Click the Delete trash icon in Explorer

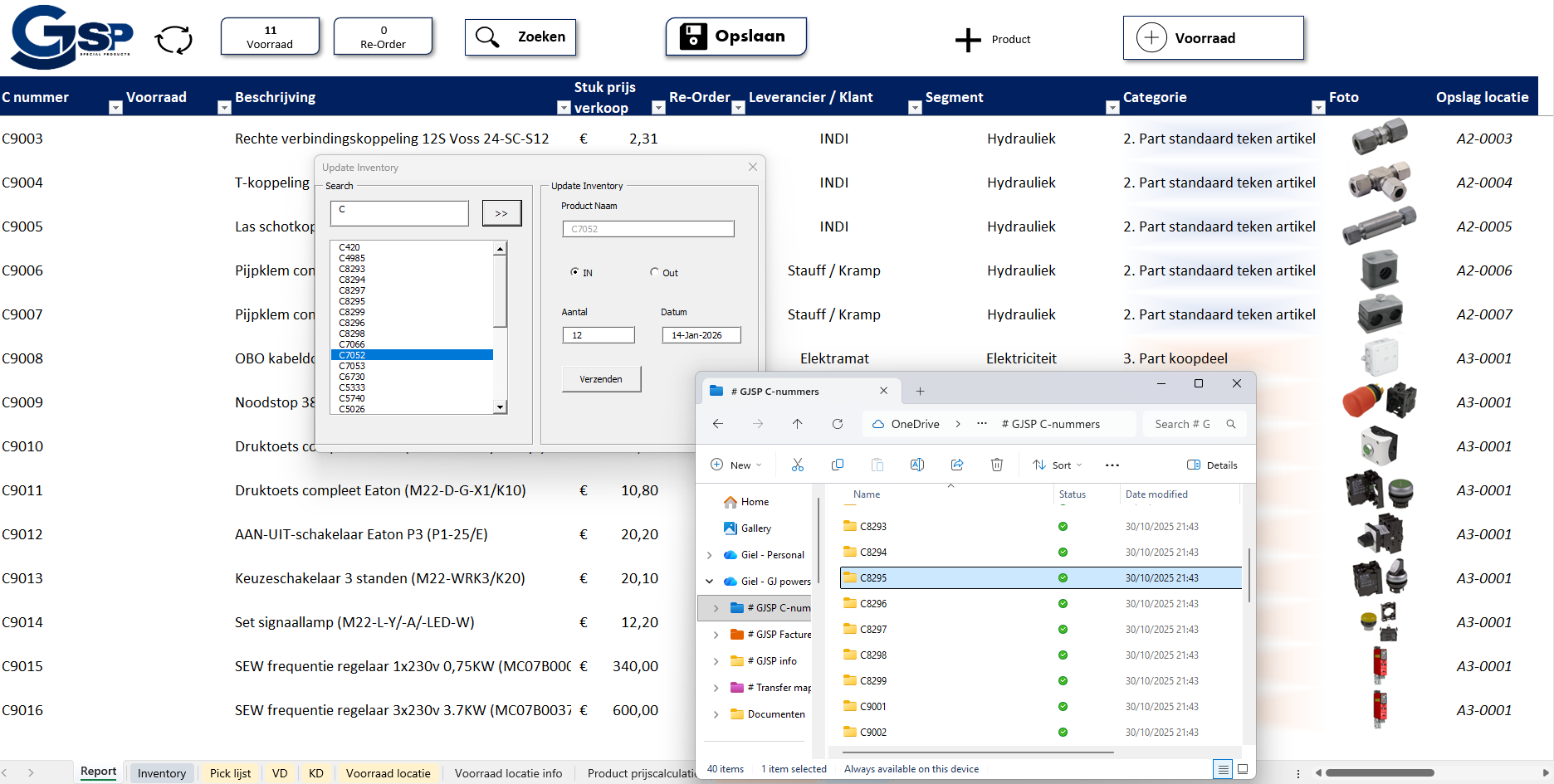(x=996, y=465)
